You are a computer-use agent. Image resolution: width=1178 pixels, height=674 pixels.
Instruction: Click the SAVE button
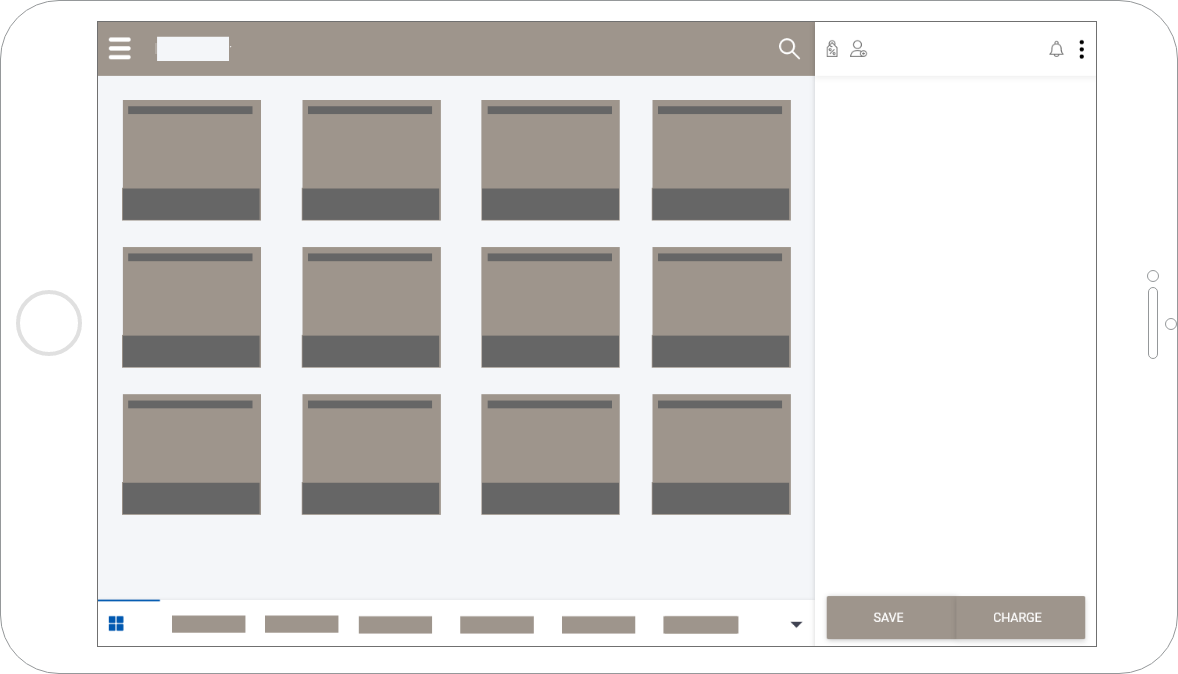point(889,617)
